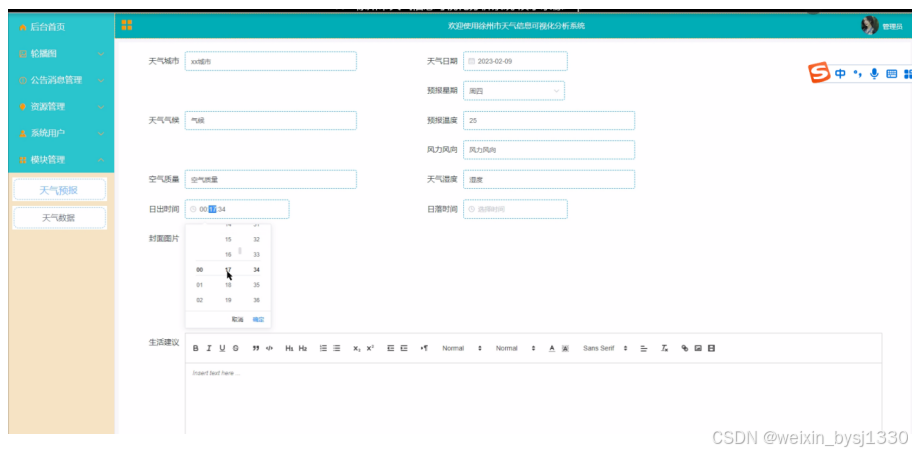
Task: Open the 预报星期 weekday dropdown
Action: click(514, 91)
